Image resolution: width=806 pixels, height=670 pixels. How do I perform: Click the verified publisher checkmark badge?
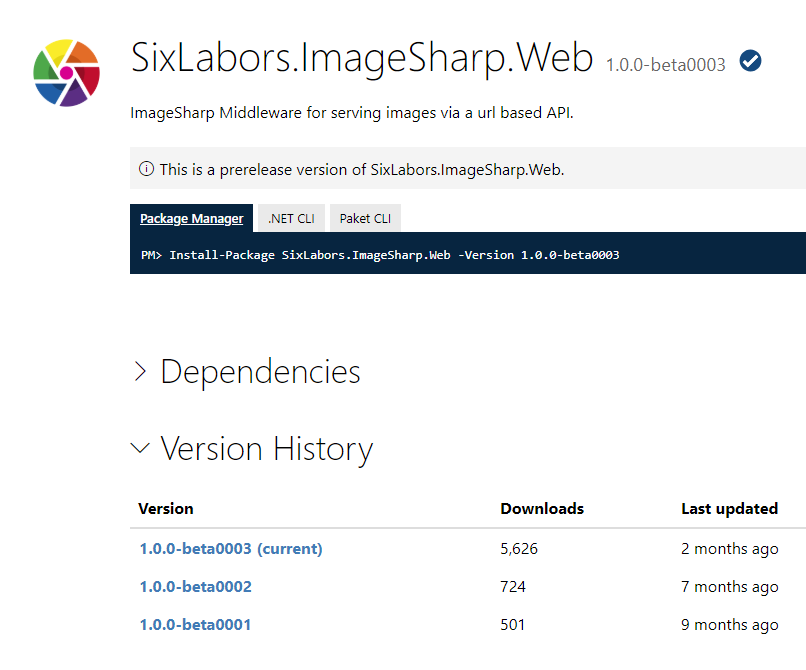point(749,61)
